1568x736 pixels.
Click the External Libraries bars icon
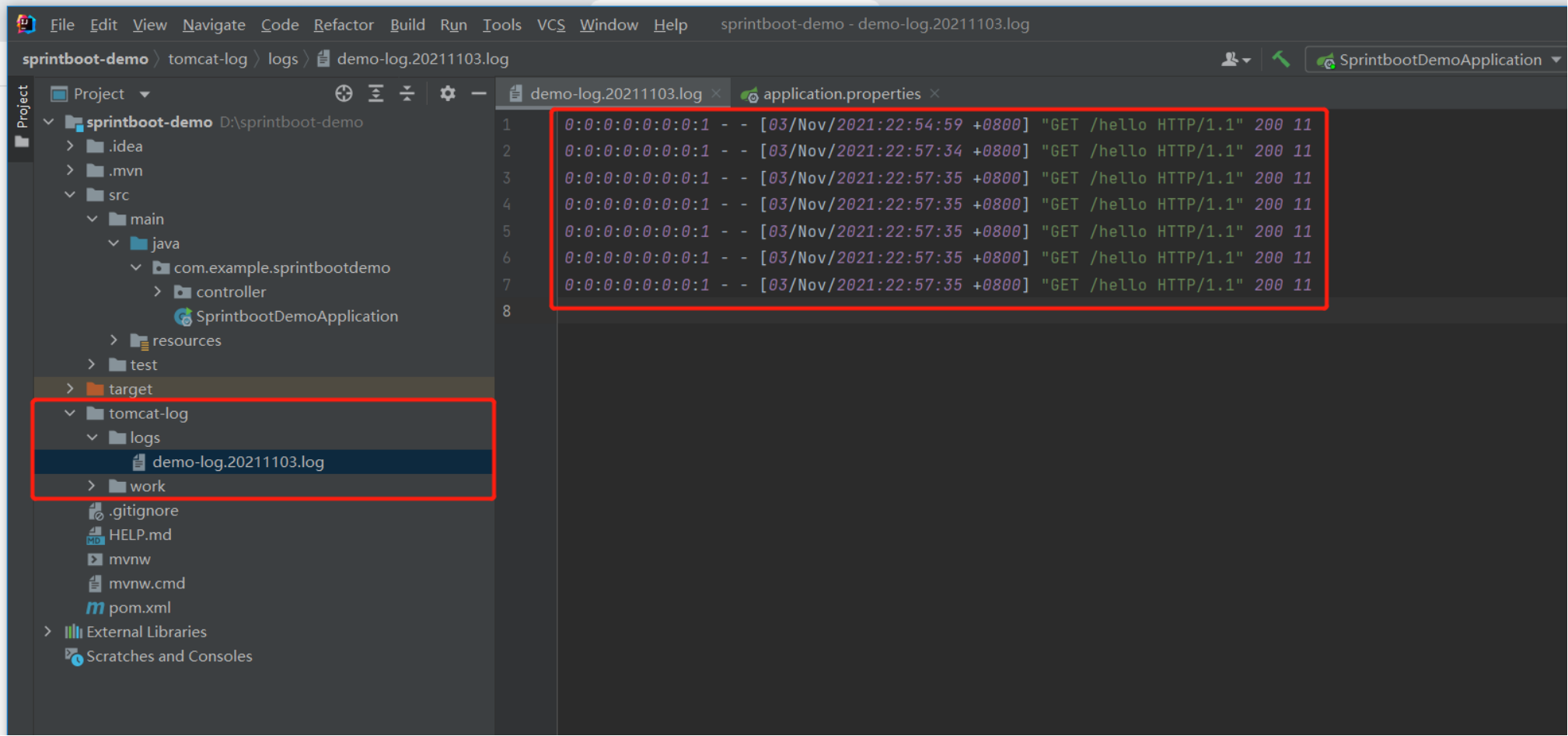click(x=74, y=632)
